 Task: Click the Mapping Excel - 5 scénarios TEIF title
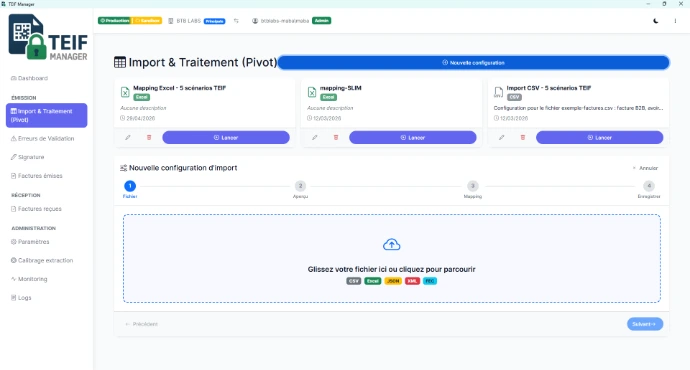pyautogui.click(x=180, y=88)
